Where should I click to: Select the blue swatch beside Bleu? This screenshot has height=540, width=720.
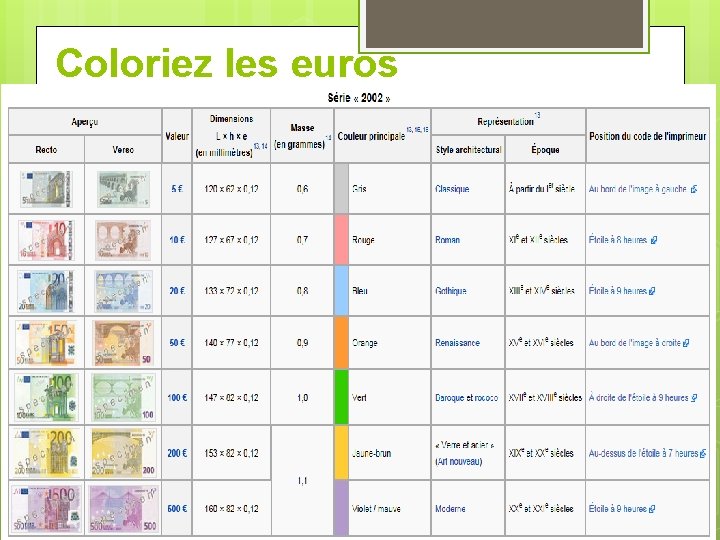pyautogui.click(x=341, y=291)
